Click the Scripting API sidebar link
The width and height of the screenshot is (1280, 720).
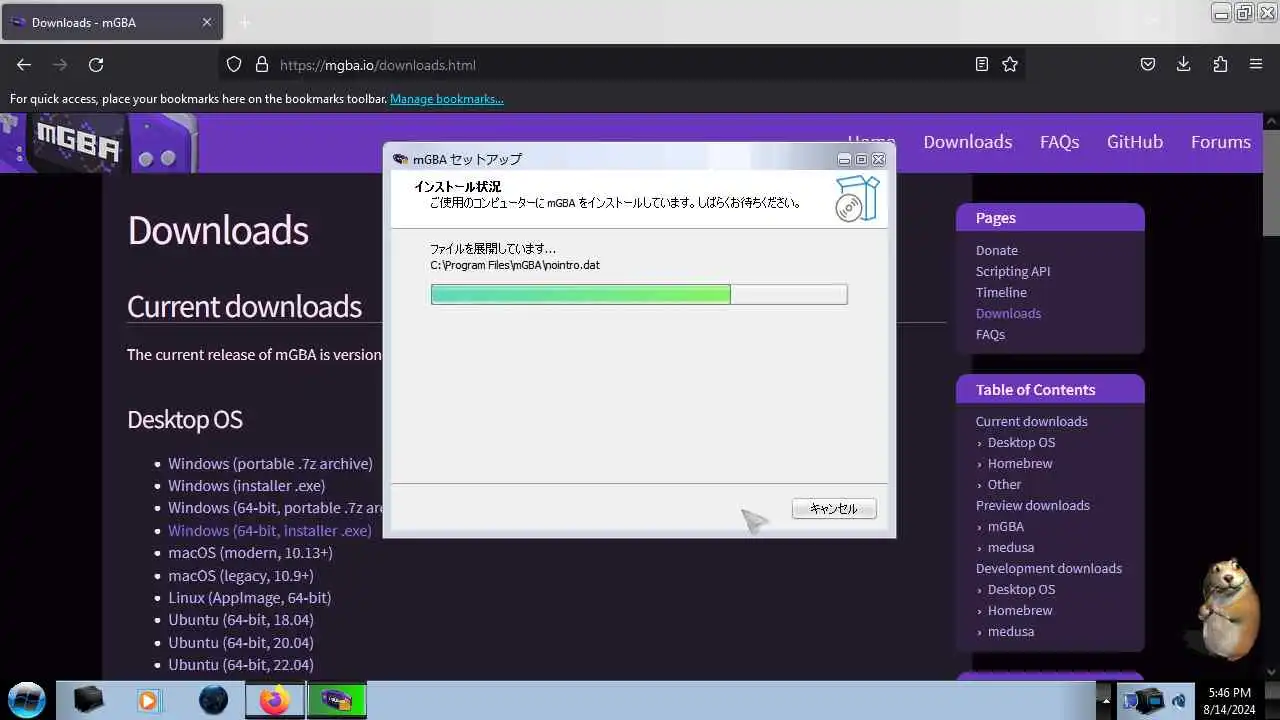click(1013, 271)
